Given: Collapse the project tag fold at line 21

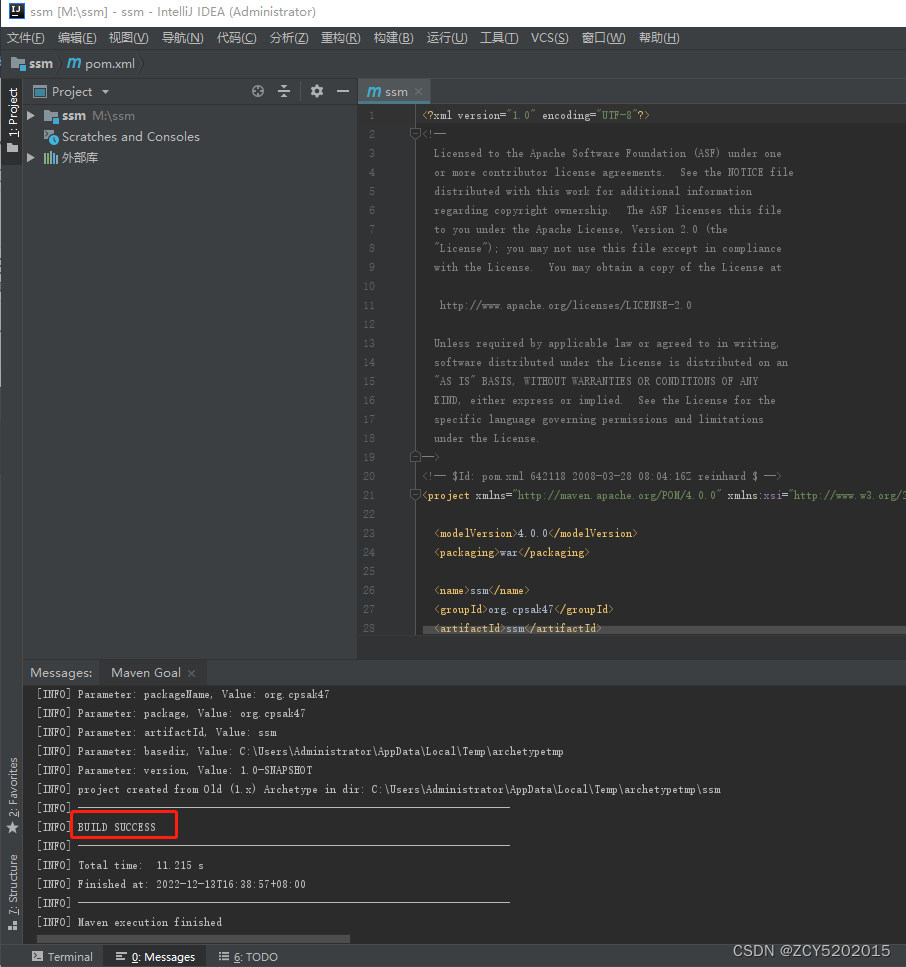Looking at the screenshot, I should (415, 495).
